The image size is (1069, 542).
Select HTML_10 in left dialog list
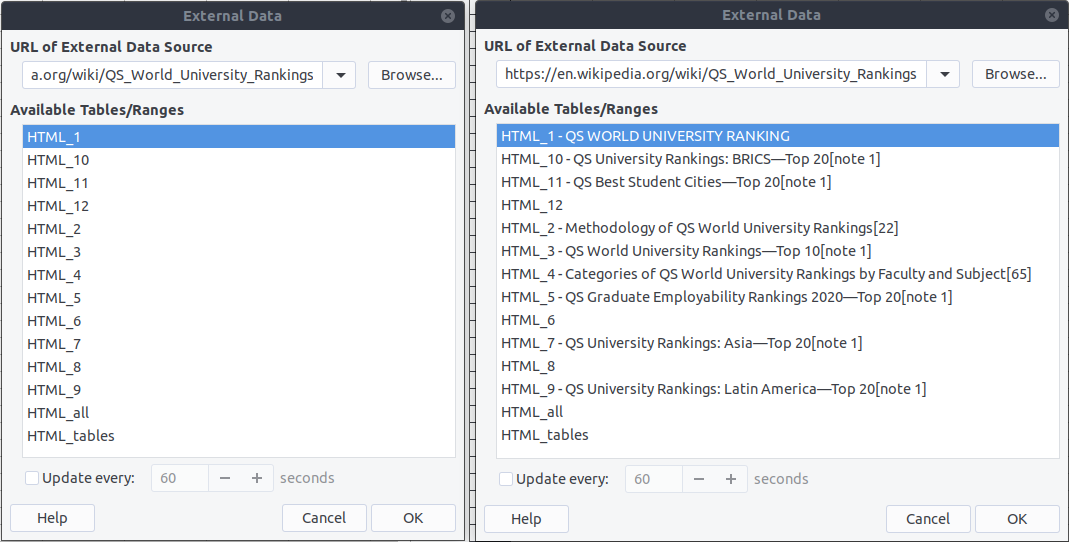239,160
